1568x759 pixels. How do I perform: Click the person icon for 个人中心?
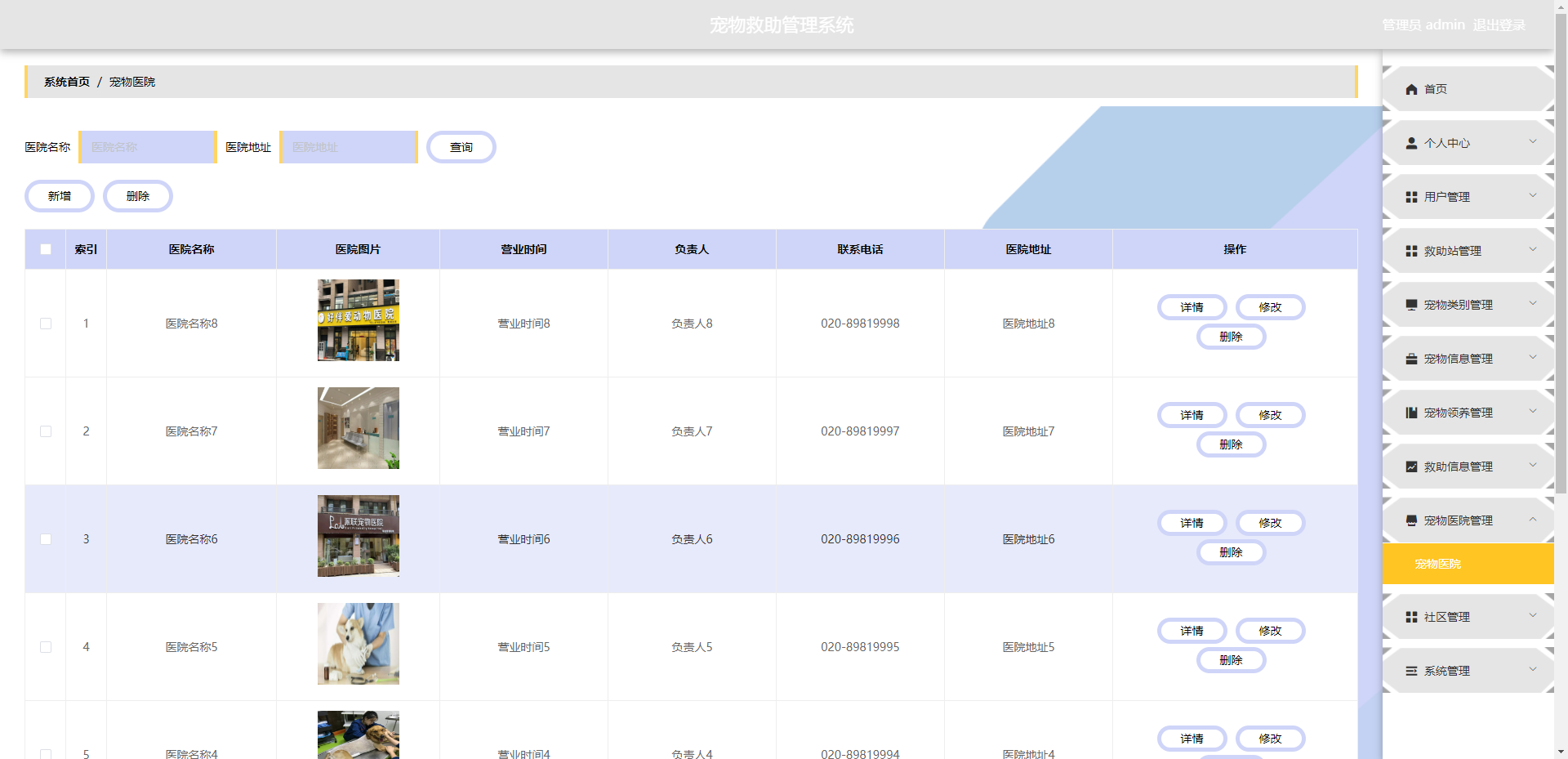pyautogui.click(x=1411, y=143)
